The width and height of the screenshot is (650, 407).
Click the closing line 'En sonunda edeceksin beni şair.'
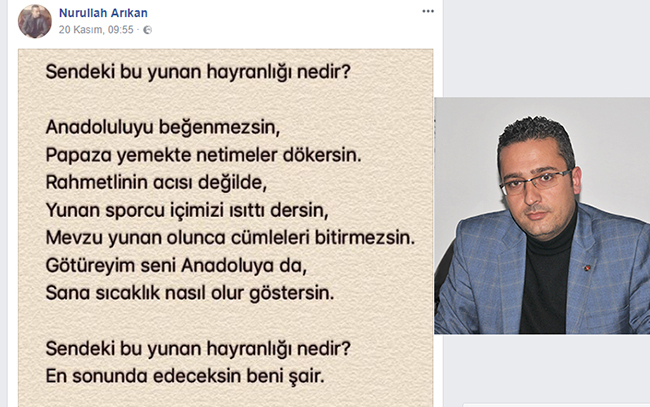click(185, 376)
